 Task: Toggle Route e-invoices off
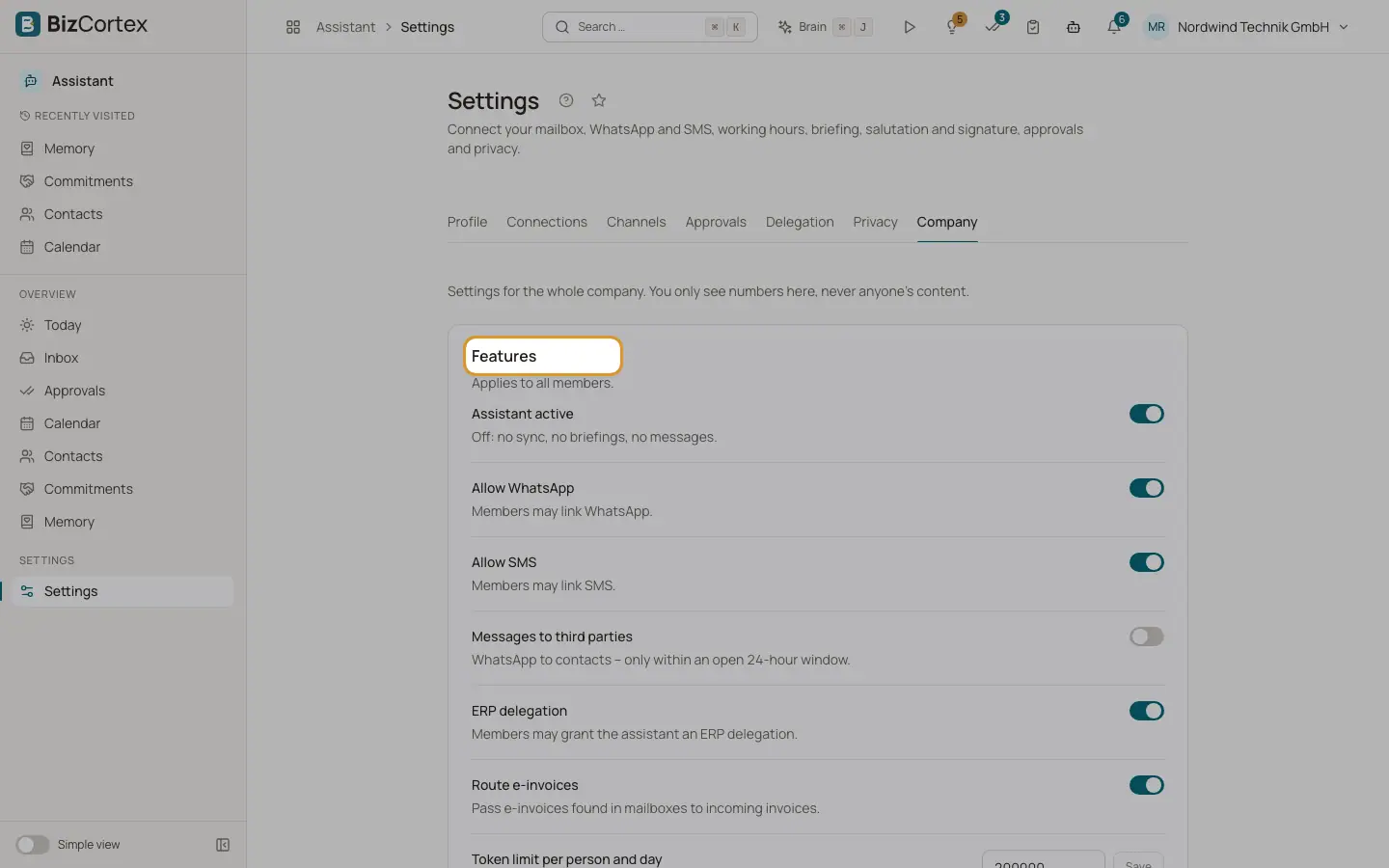point(1147,785)
